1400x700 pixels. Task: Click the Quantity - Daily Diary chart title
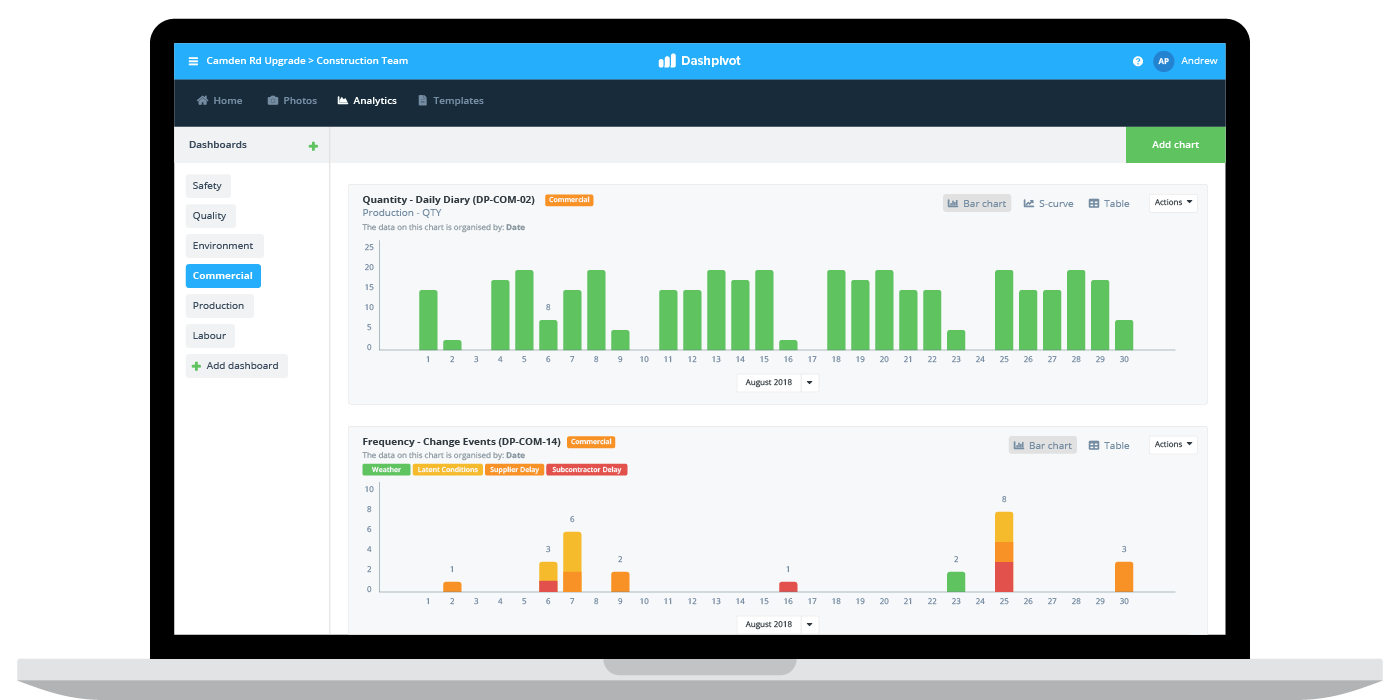[448, 200]
